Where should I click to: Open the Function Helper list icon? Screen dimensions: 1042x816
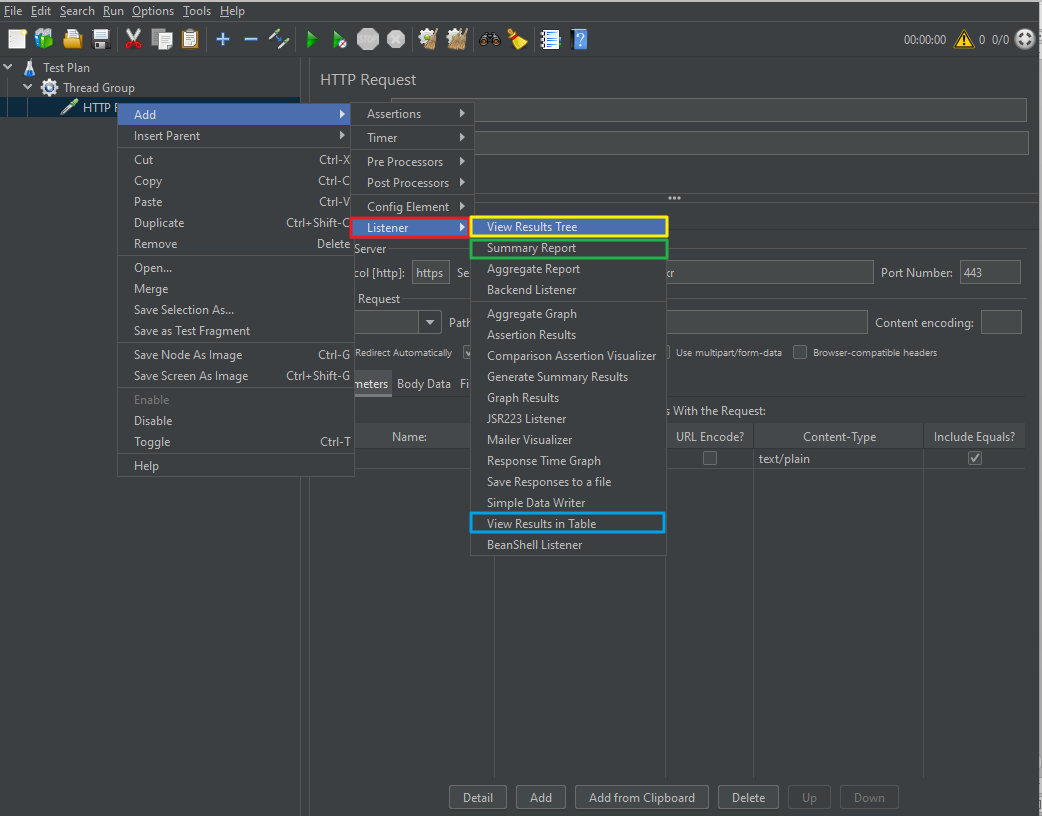(x=550, y=39)
